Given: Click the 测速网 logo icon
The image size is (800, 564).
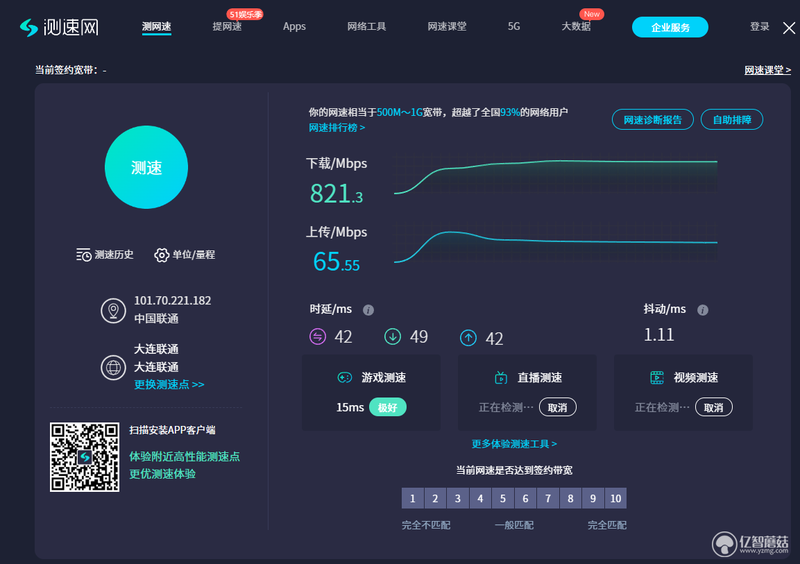Looking at the screenshot, I should (x=29, y=28).
